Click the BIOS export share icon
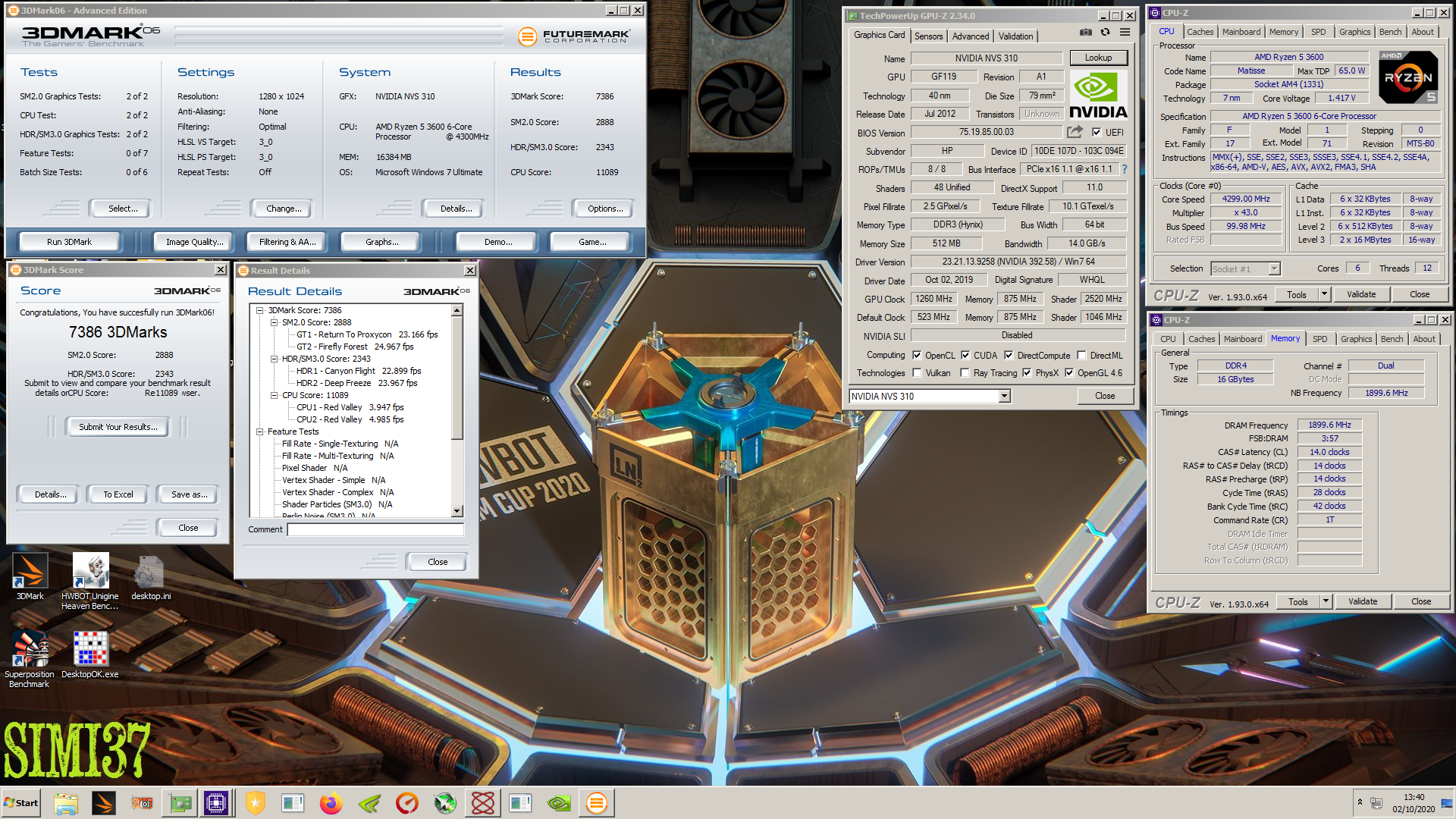1456x819 pixels. 1075,132
